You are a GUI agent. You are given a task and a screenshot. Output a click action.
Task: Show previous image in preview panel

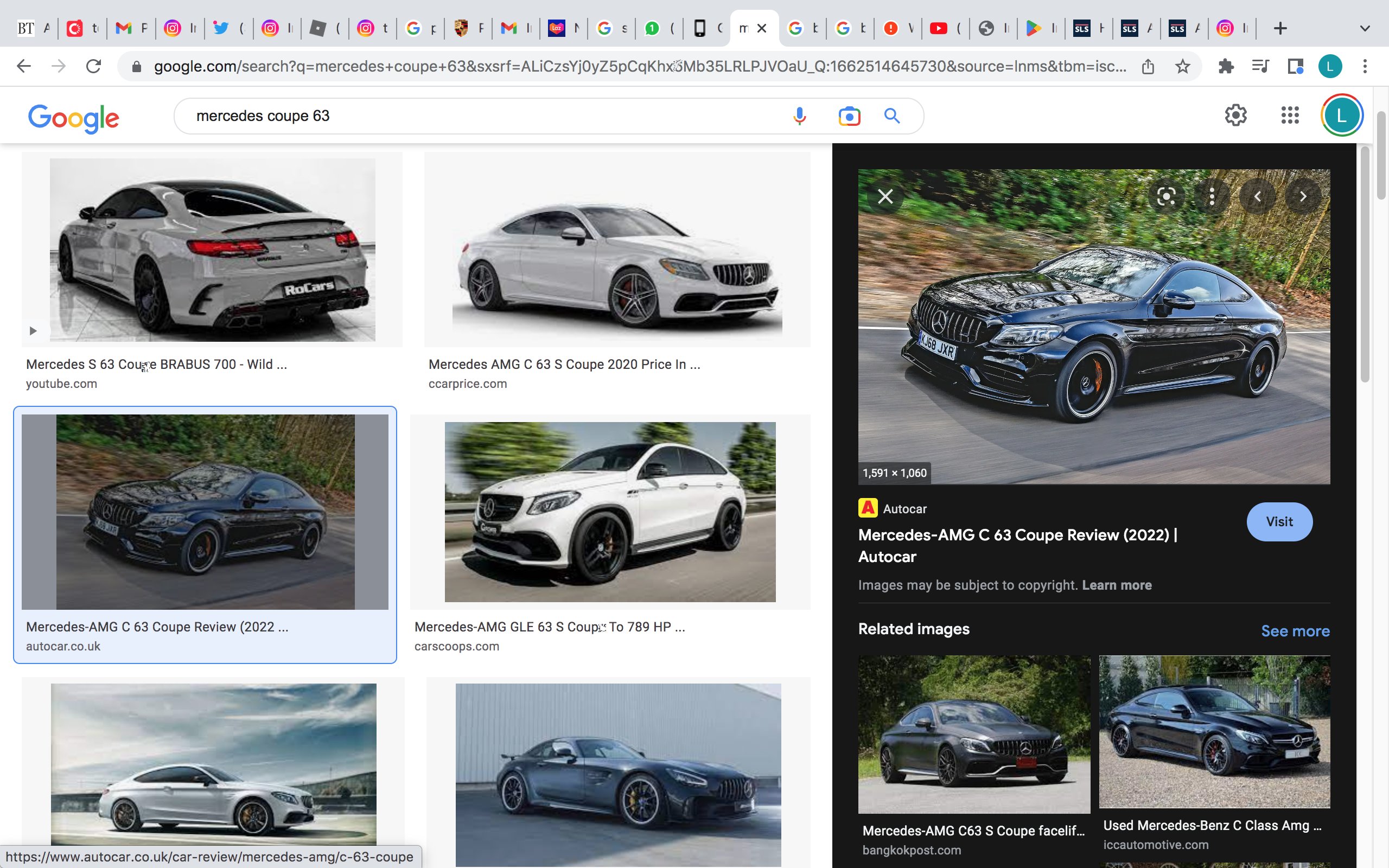point(1257,196)
